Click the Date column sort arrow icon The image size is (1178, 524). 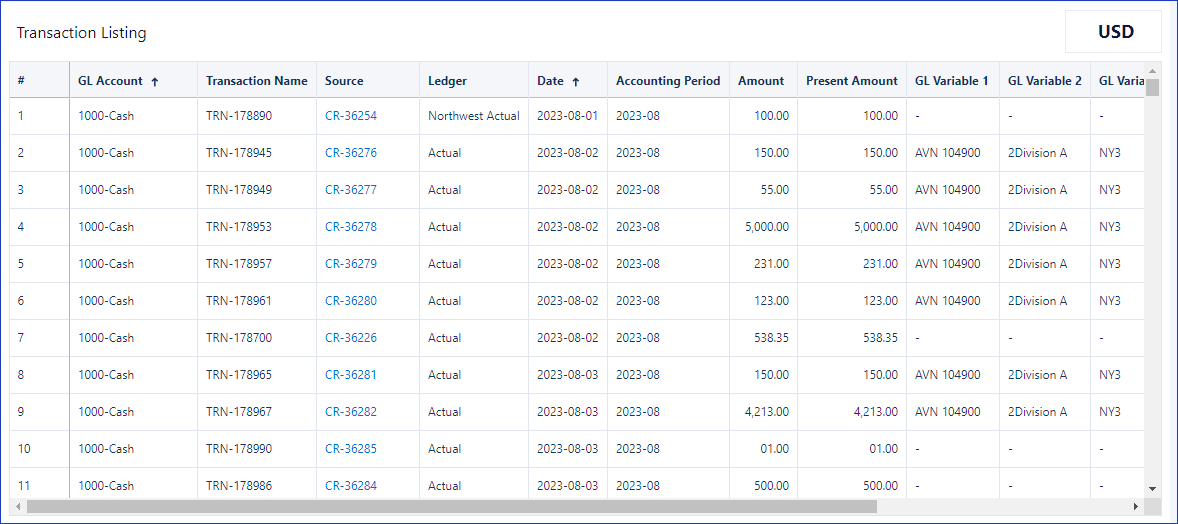pyautogui.click(x=575, y=81)
